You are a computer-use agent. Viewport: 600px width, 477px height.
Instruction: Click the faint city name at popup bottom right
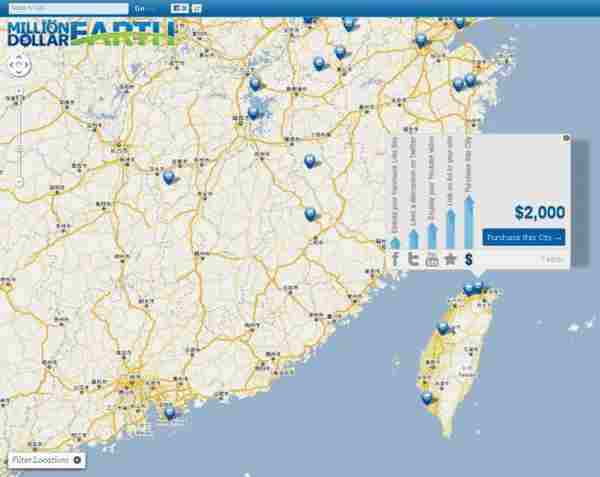coord(552,260)
